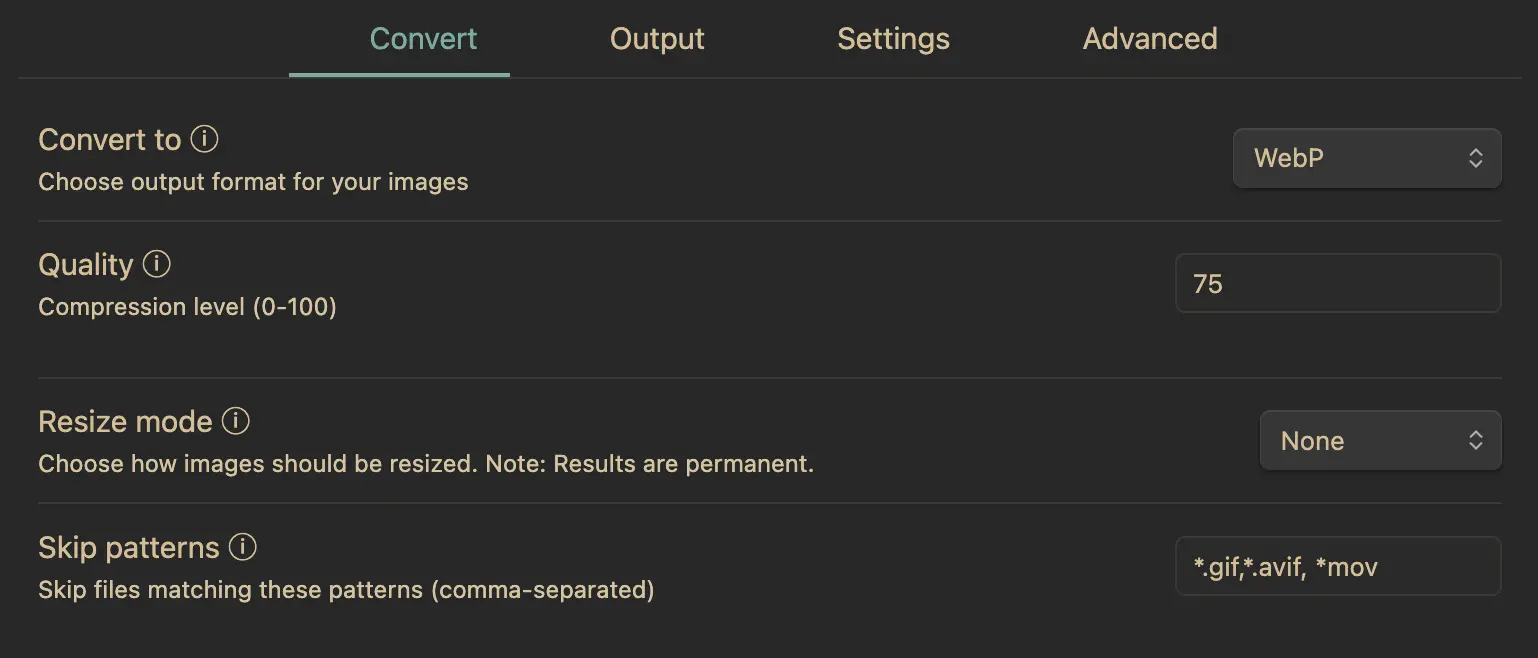Screen dimensions: 1538x658
Task: Click the info icon next to Quality
Action: pyautogui.click(x=157, y=264)
